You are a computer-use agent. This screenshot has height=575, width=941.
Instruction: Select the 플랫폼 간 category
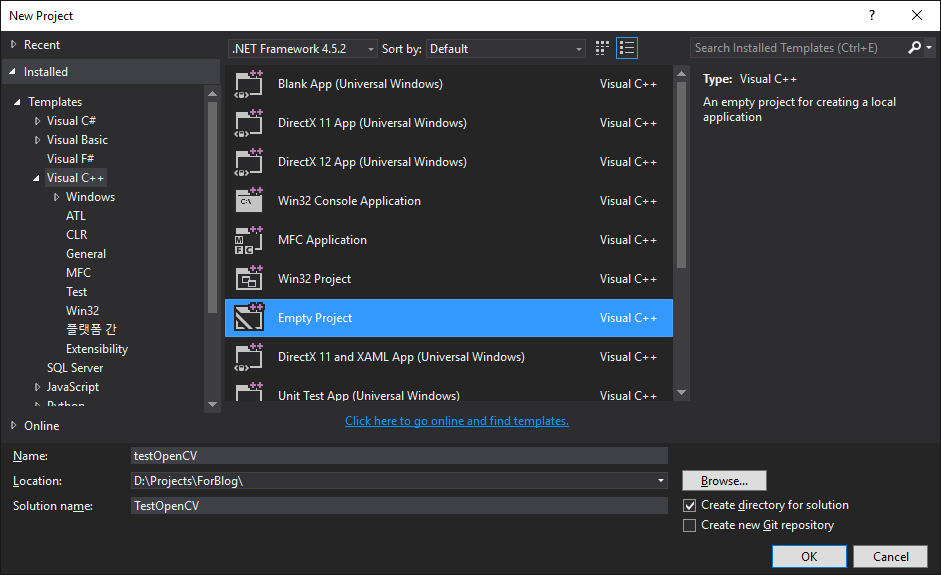click(91, 330)
